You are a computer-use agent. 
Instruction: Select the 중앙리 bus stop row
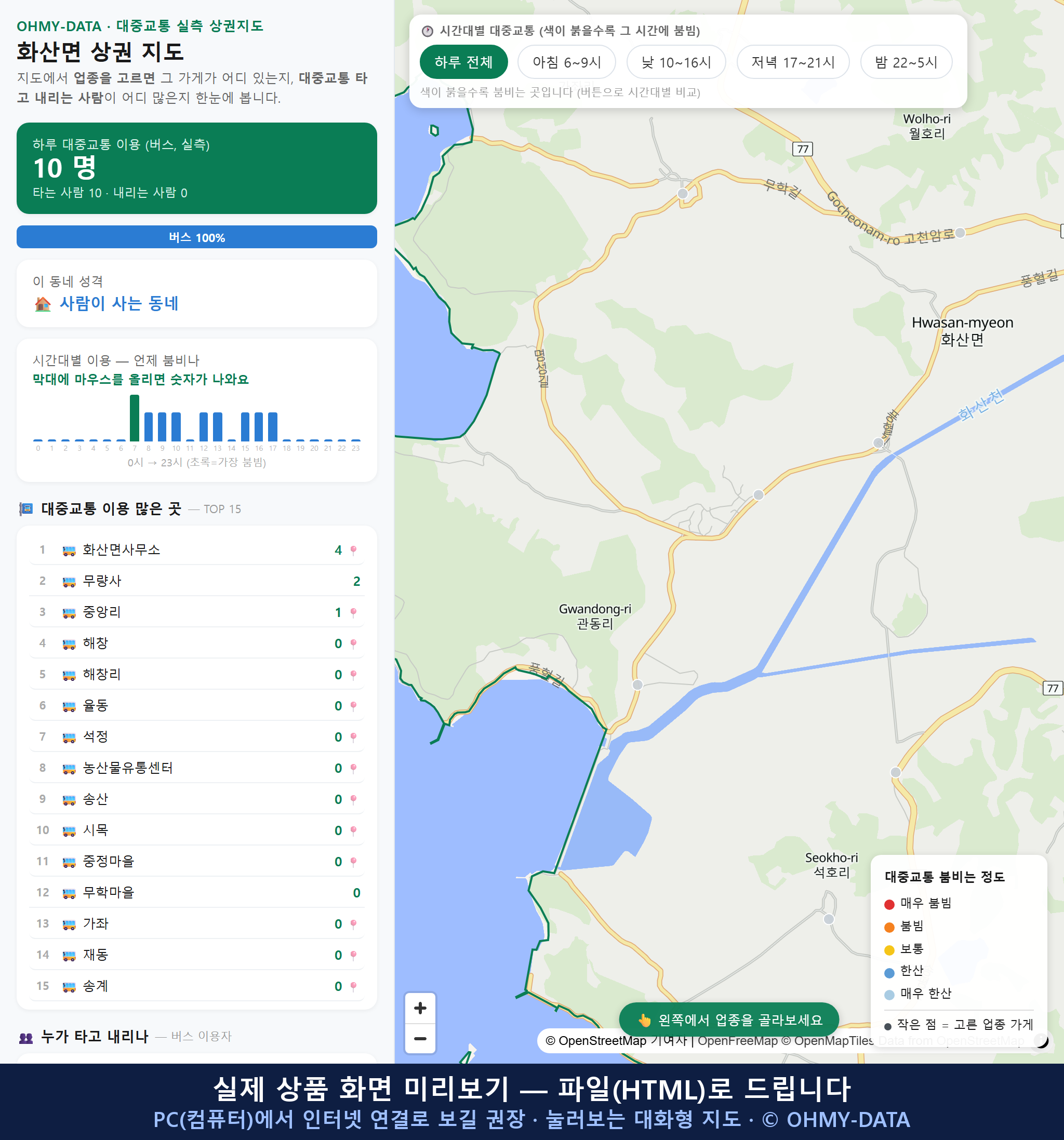point(197,612)
